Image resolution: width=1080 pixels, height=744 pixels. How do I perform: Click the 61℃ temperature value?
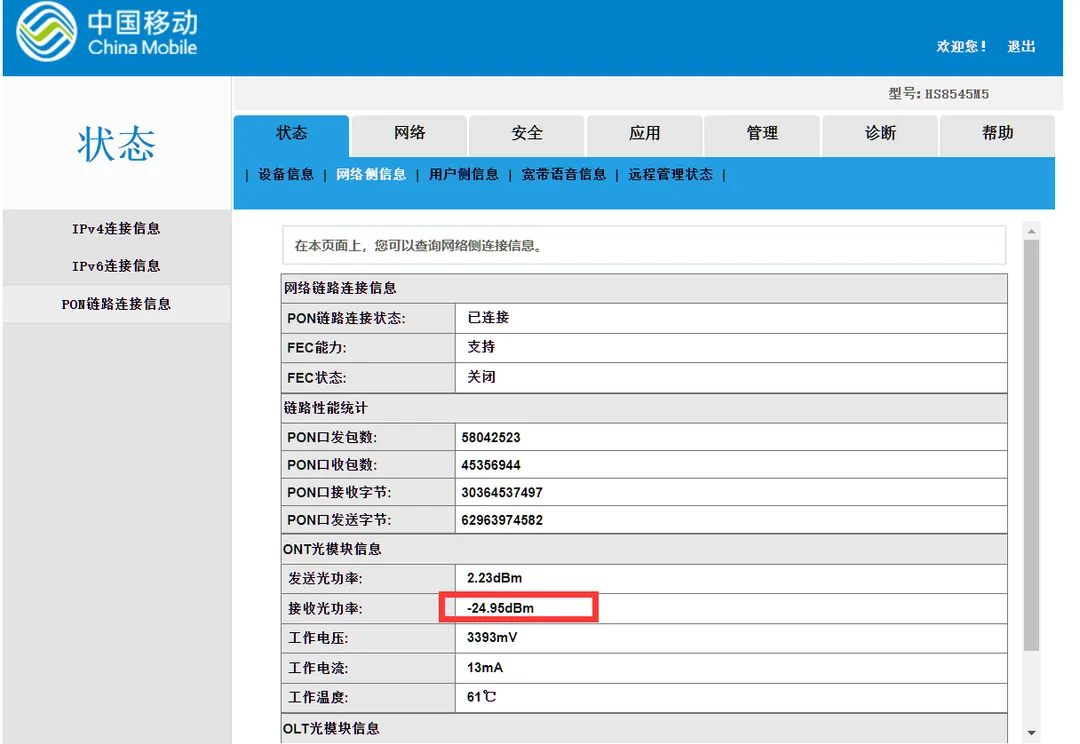[481, 697]
